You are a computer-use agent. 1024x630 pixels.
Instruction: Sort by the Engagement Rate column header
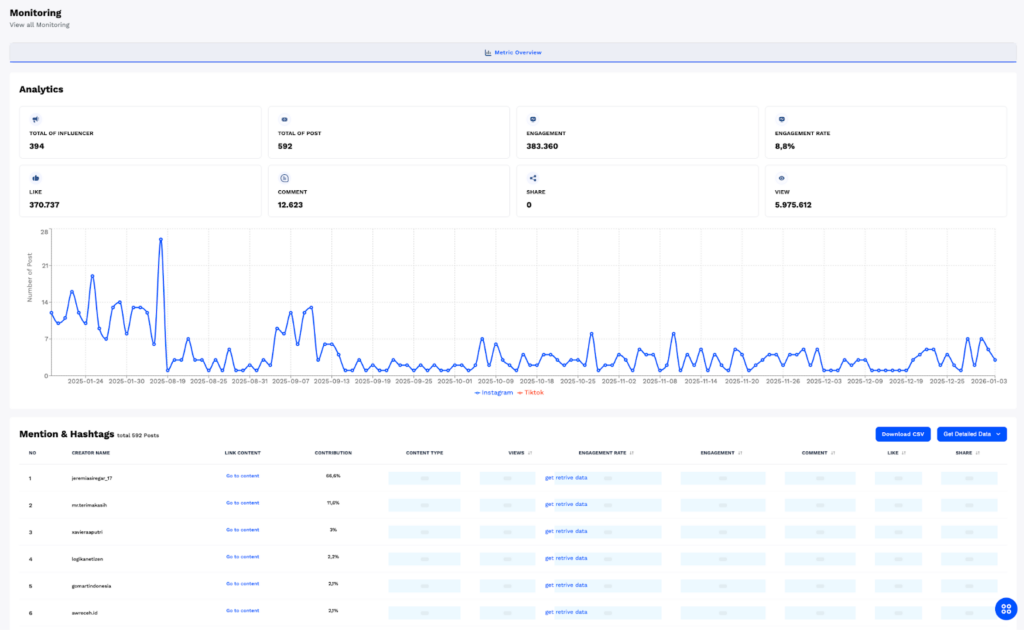click(606, 453)
